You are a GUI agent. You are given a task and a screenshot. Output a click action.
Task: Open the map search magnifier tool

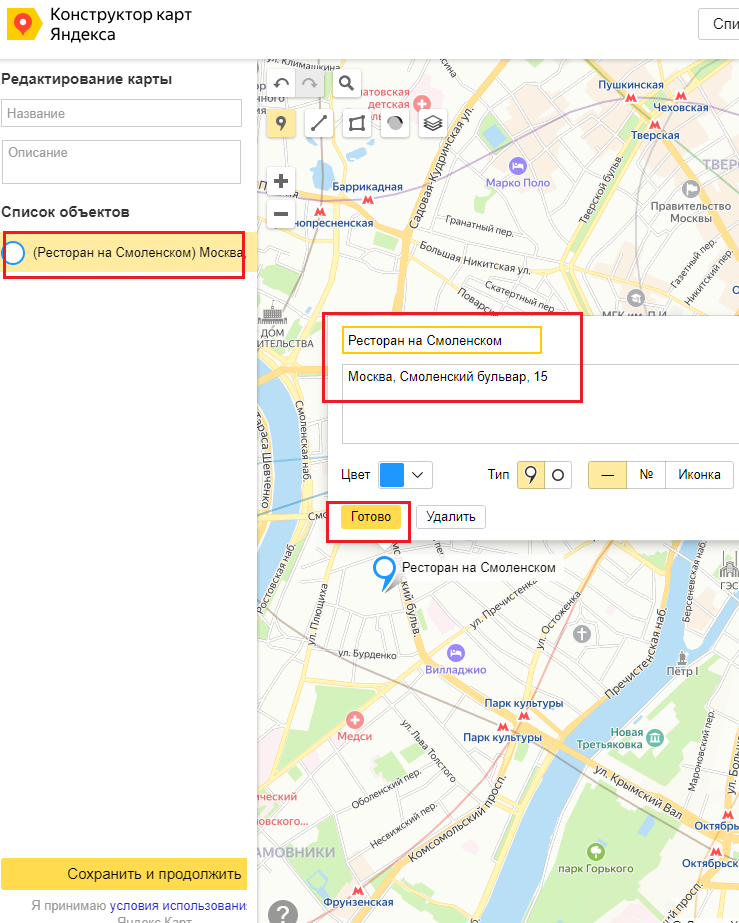pos(346,83)
